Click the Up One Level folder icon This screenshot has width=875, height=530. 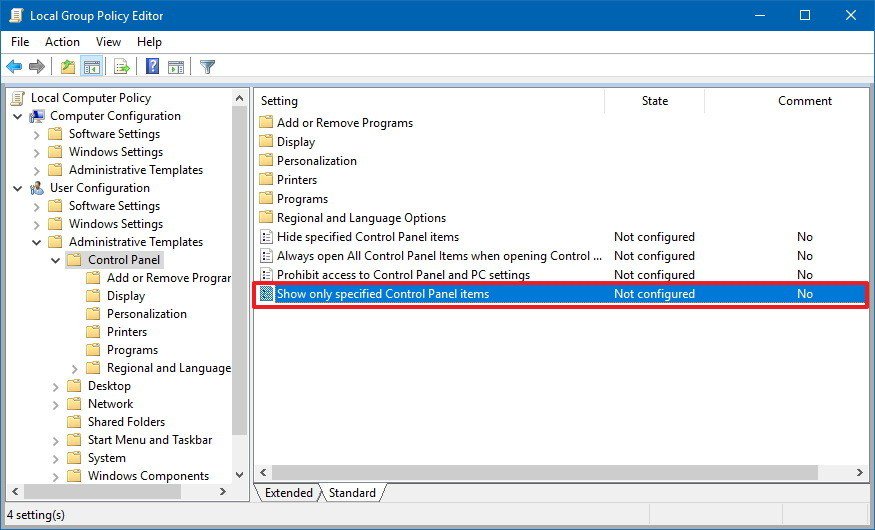[67, 67]
